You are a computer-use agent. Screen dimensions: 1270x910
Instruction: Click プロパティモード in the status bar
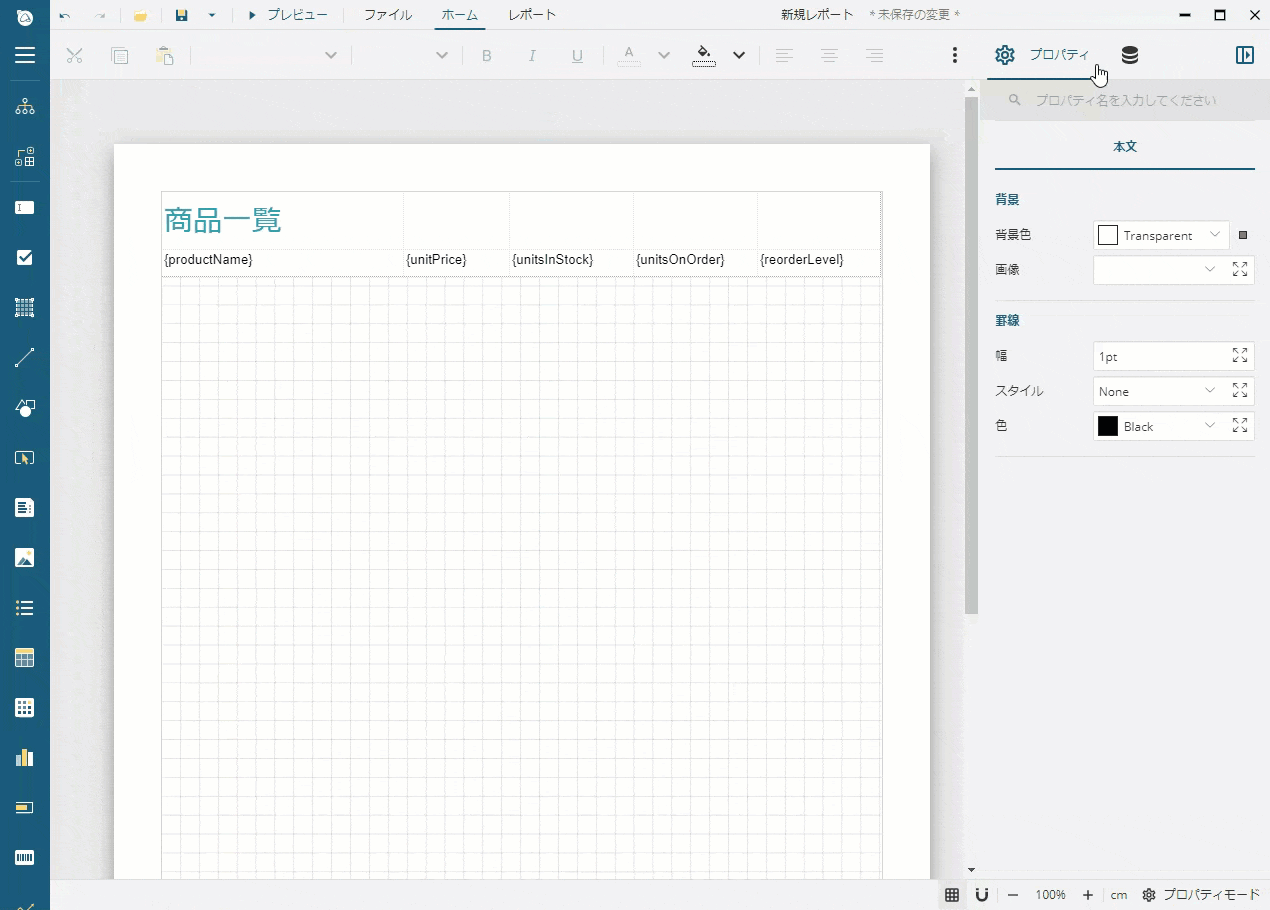click(x=1208, y=895)
